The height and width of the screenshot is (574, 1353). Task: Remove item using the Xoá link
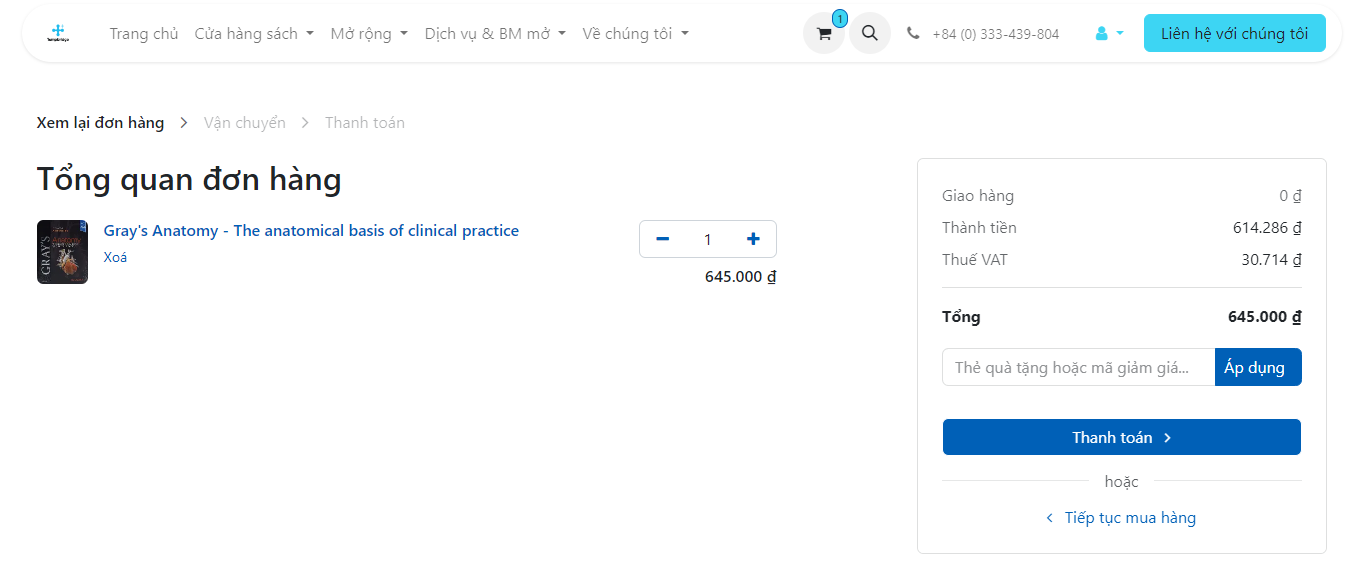click(115, 257)
